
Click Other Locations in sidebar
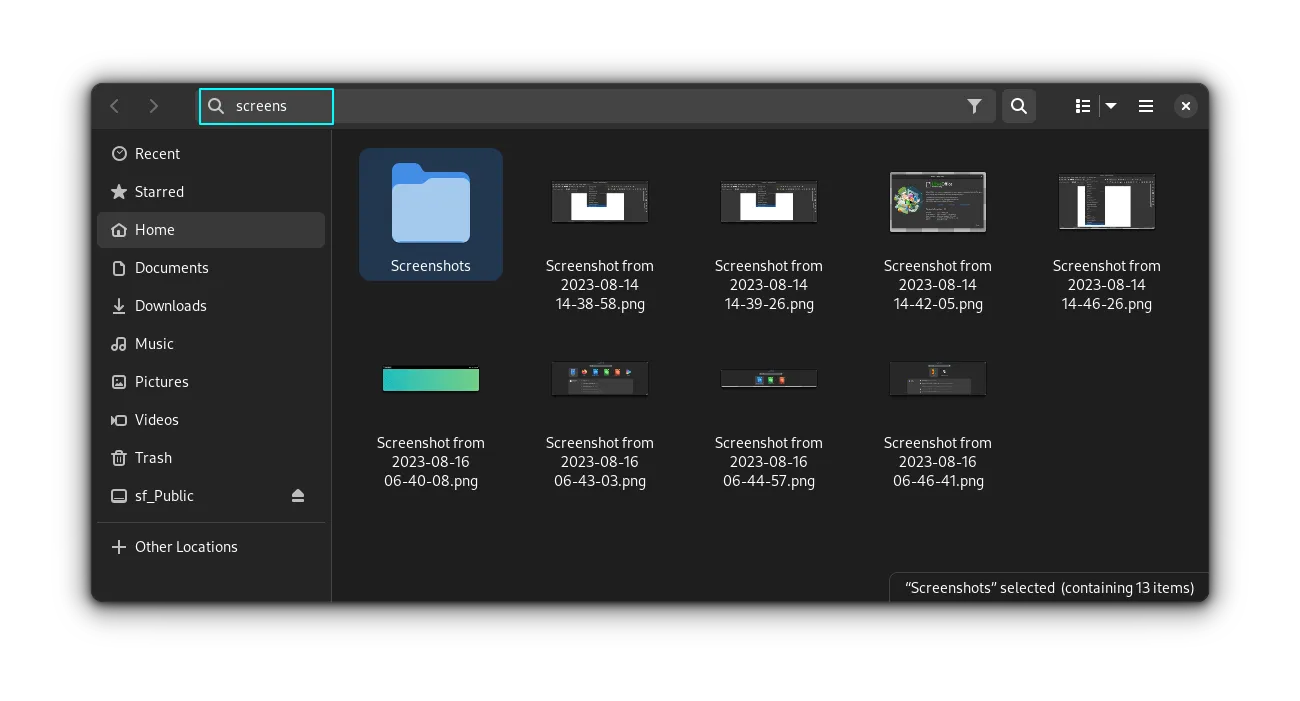[x=186, y=547]
